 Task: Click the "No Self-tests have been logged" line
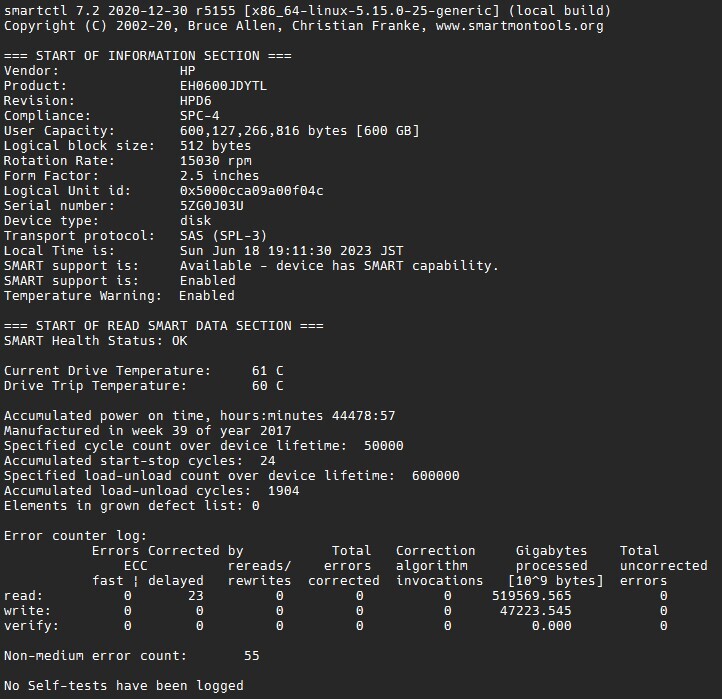(x=124, y=686)
